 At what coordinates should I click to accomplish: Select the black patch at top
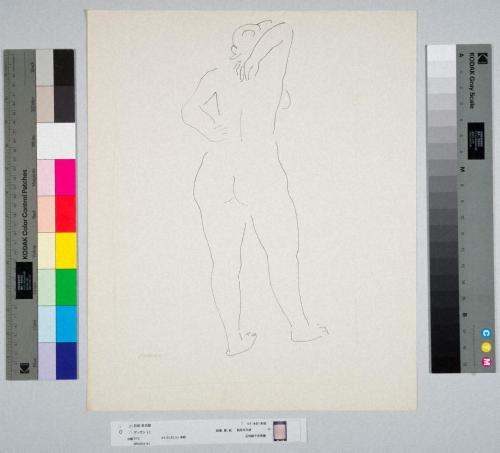tap(64, 68)
